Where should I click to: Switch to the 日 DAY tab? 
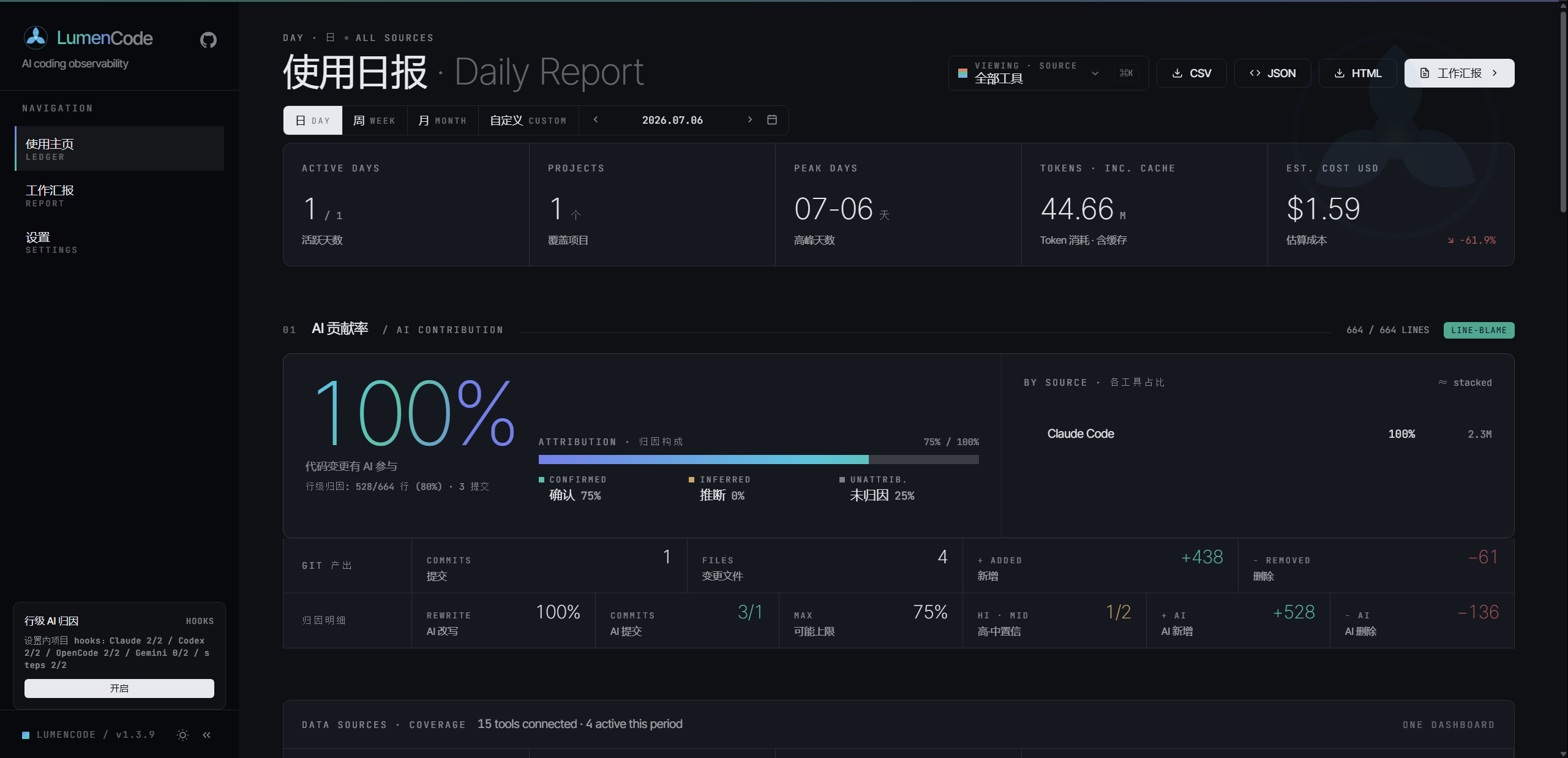(x=313, y=121)
